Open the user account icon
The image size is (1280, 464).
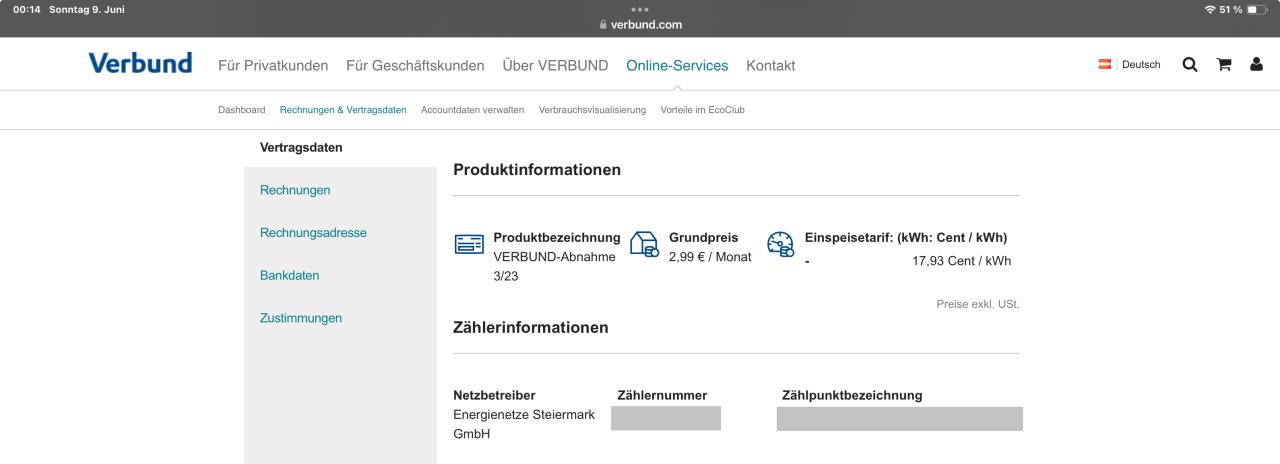(x=1256, y=65)
